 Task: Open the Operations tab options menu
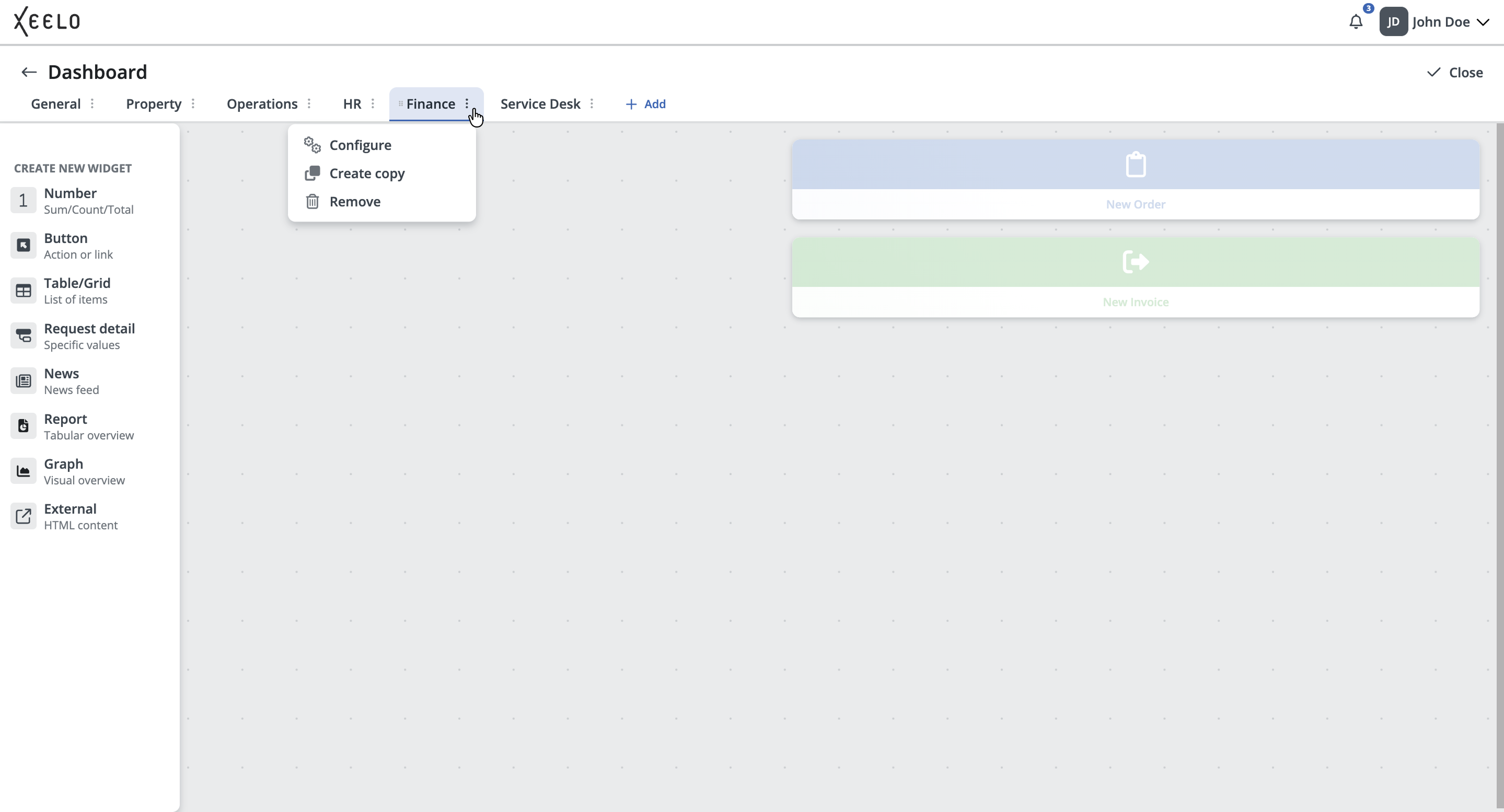point(309,104)
